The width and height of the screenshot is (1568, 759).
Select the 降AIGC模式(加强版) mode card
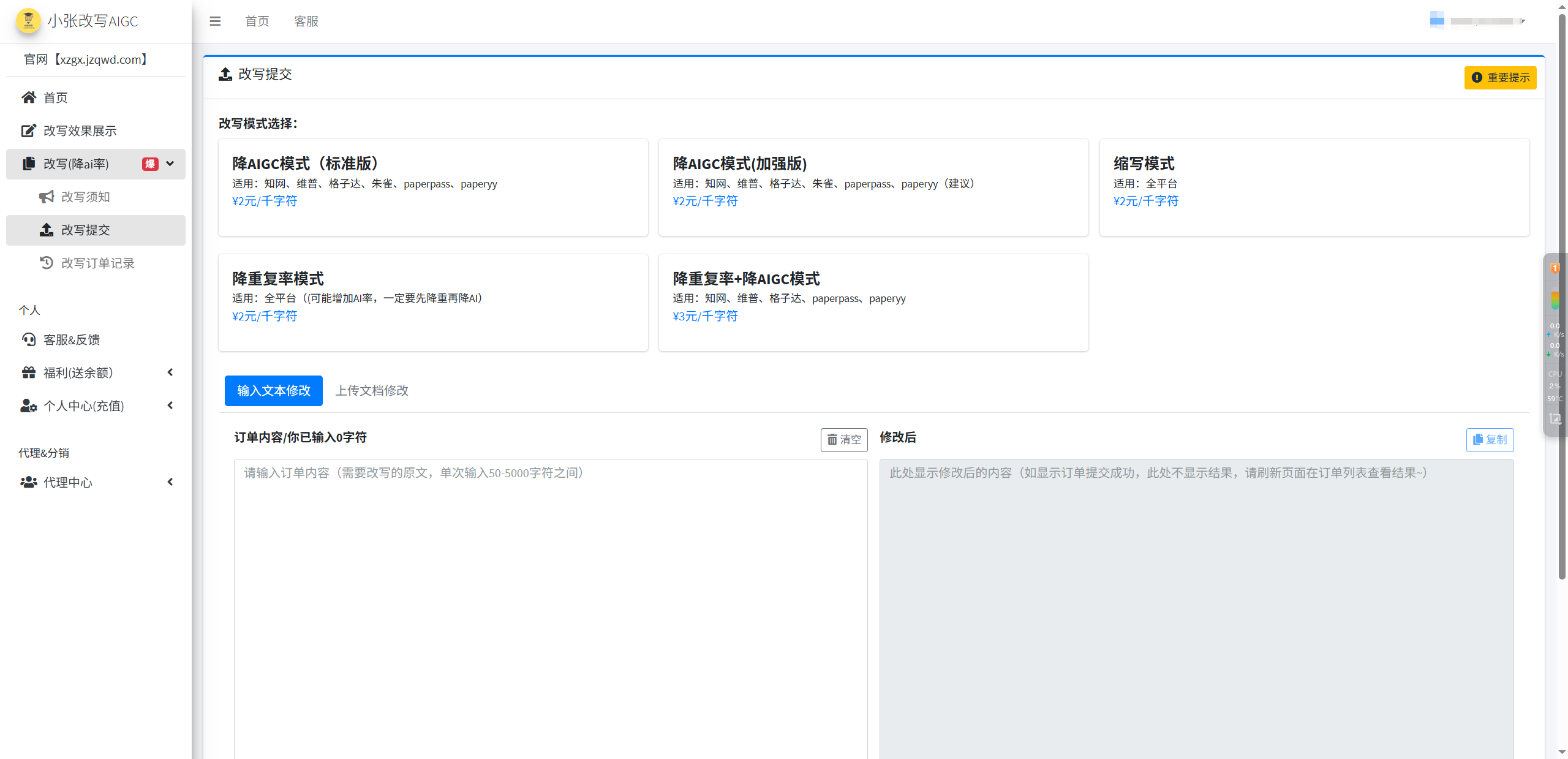click(x=873, y=187)
